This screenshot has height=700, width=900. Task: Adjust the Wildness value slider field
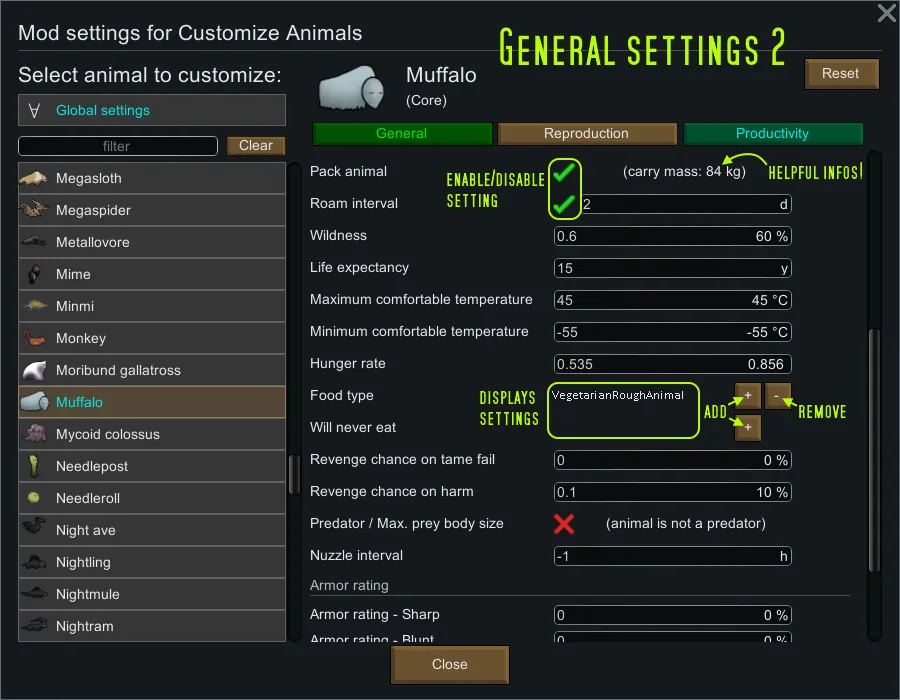tap(672, 236)
